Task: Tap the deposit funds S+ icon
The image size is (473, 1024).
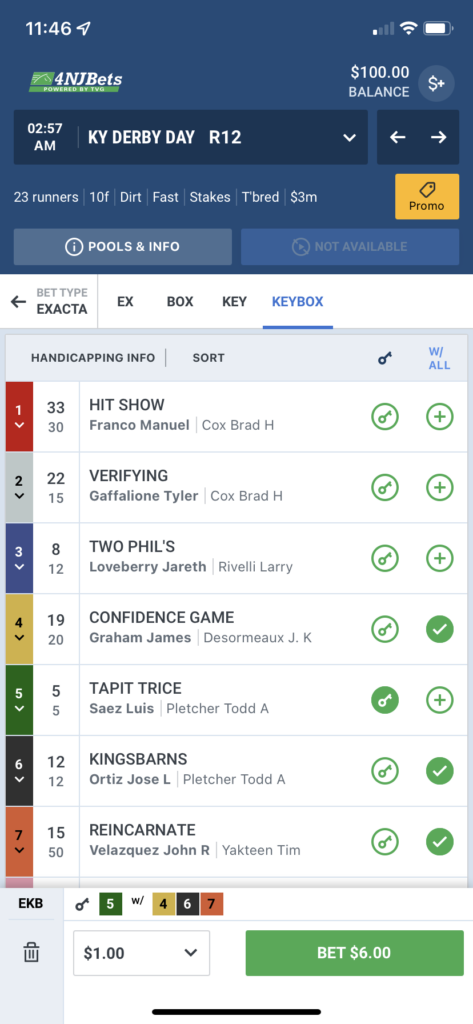Action: (x=436, y=84)
